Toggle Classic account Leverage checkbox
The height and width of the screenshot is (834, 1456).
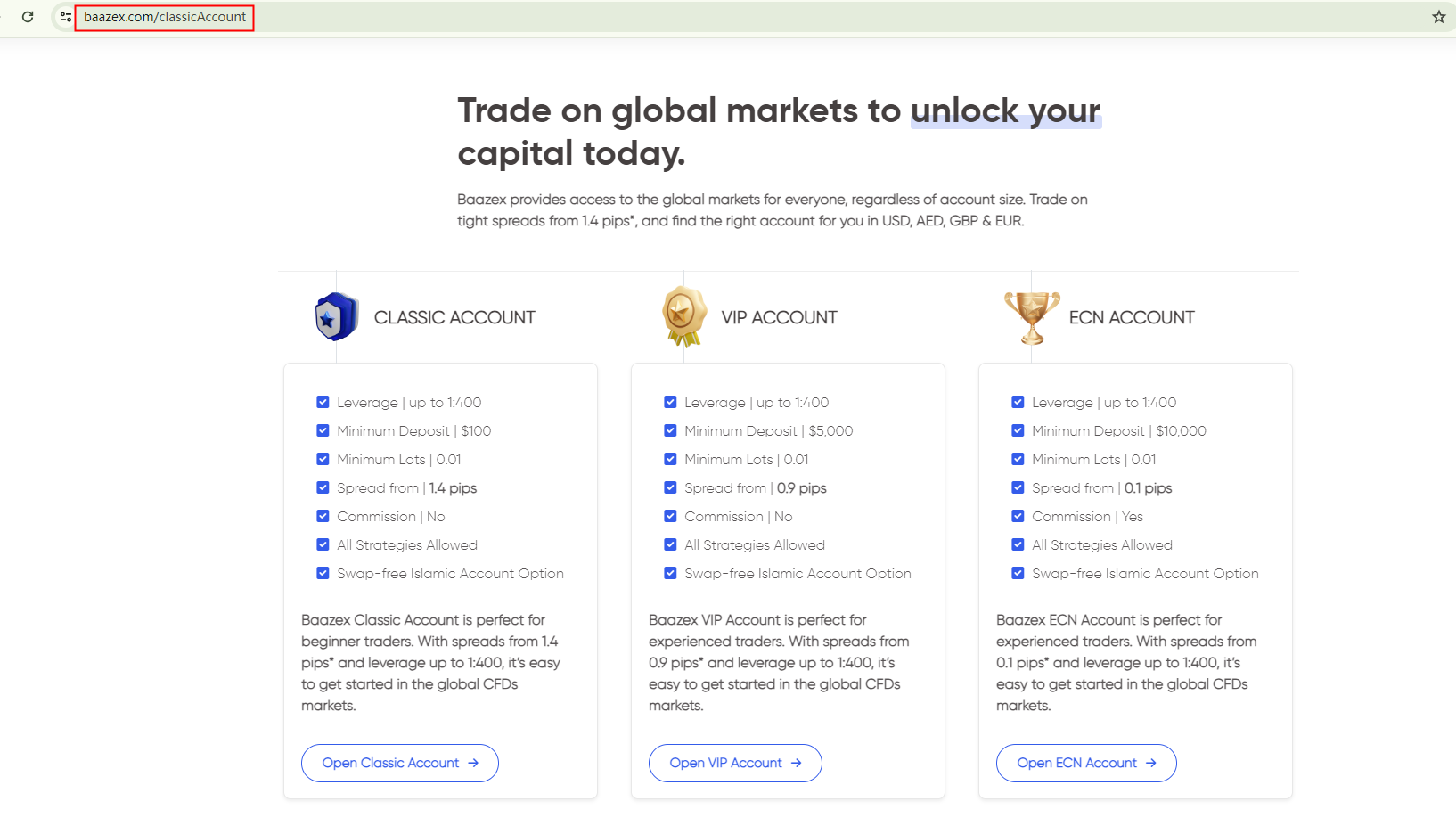(x=323, y=403)
